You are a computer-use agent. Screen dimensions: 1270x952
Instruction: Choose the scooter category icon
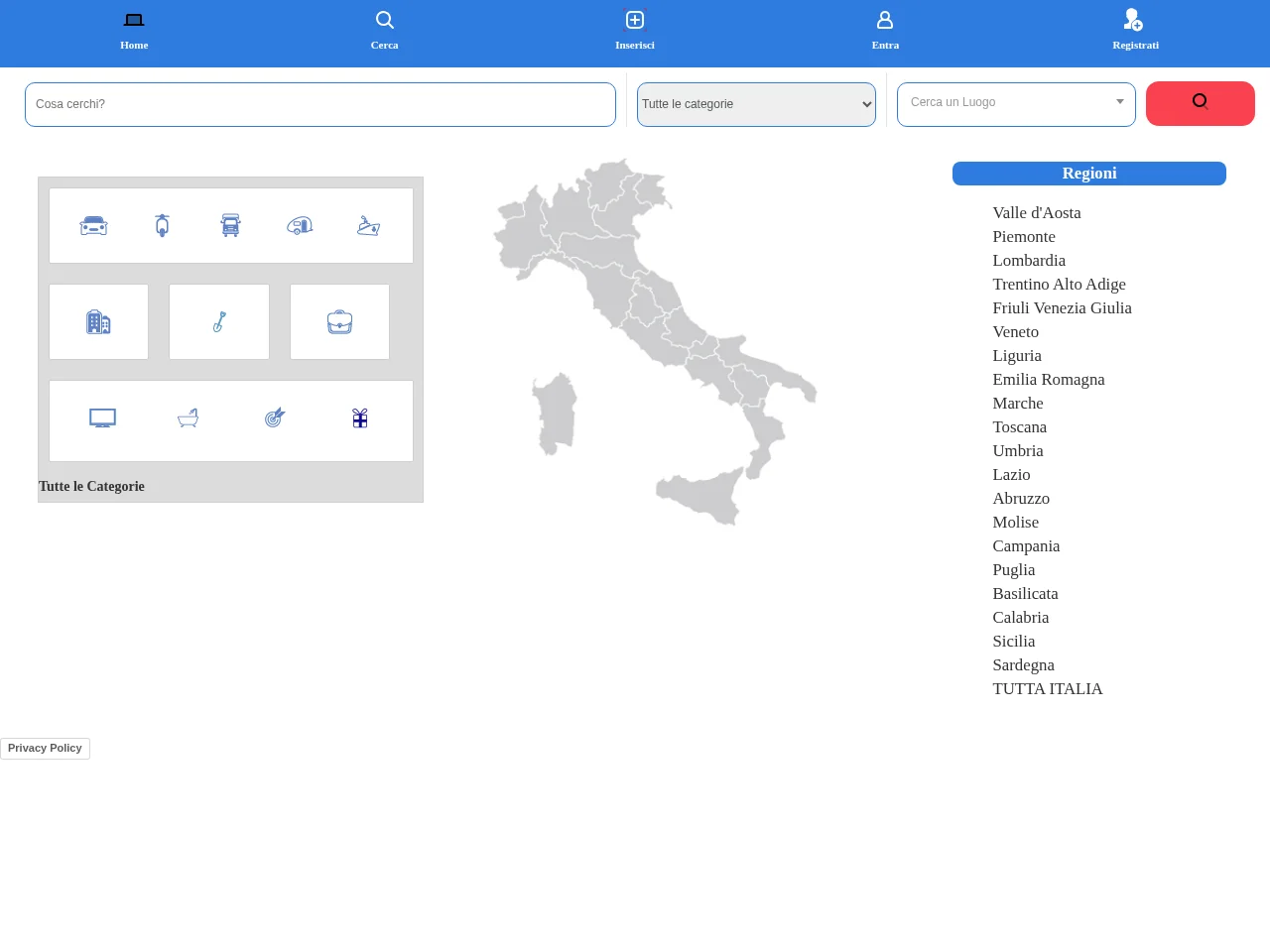click(x=163, y=226)
